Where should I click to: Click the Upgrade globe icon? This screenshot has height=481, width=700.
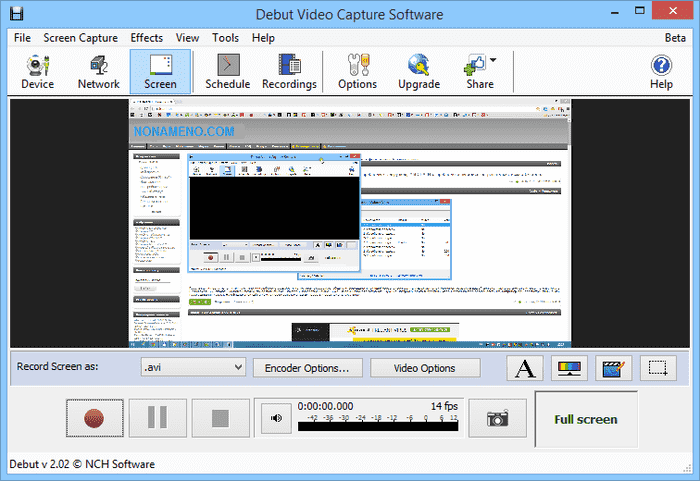[418, 71]
